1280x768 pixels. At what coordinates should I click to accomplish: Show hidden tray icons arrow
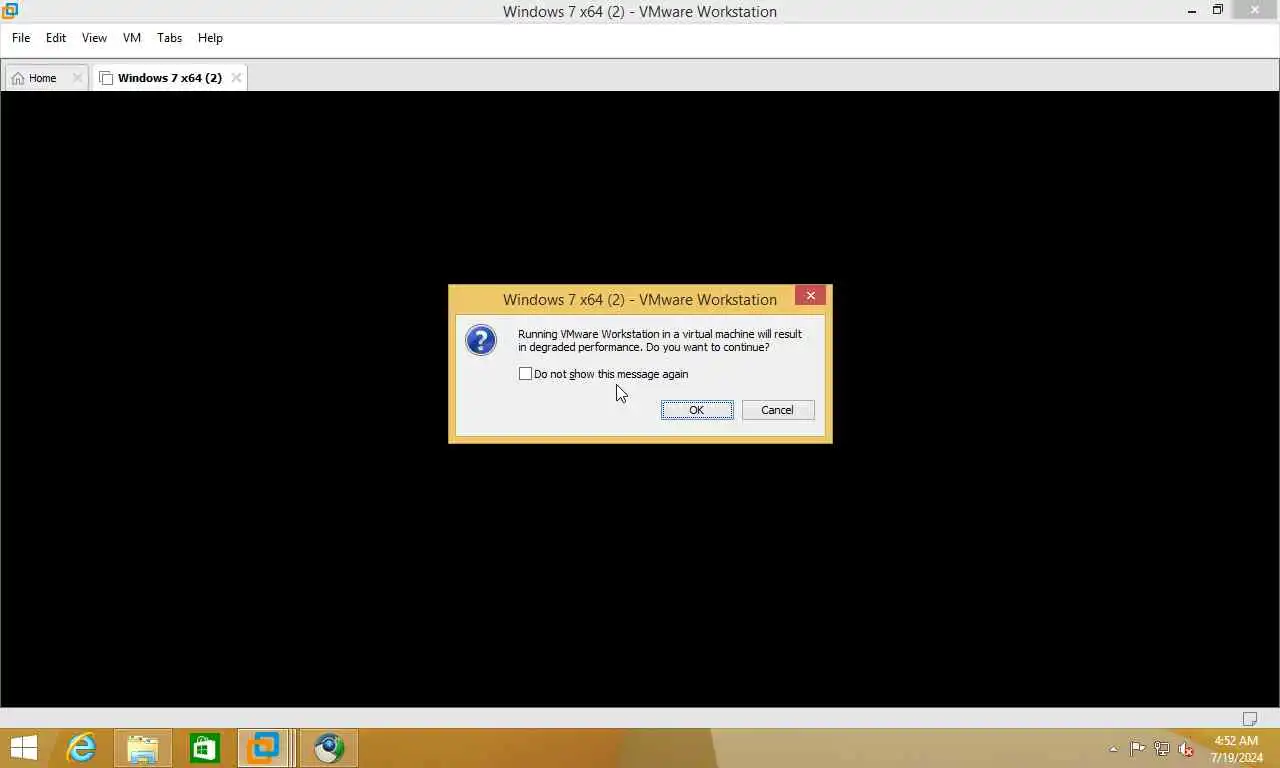(x=1114, y=749)
